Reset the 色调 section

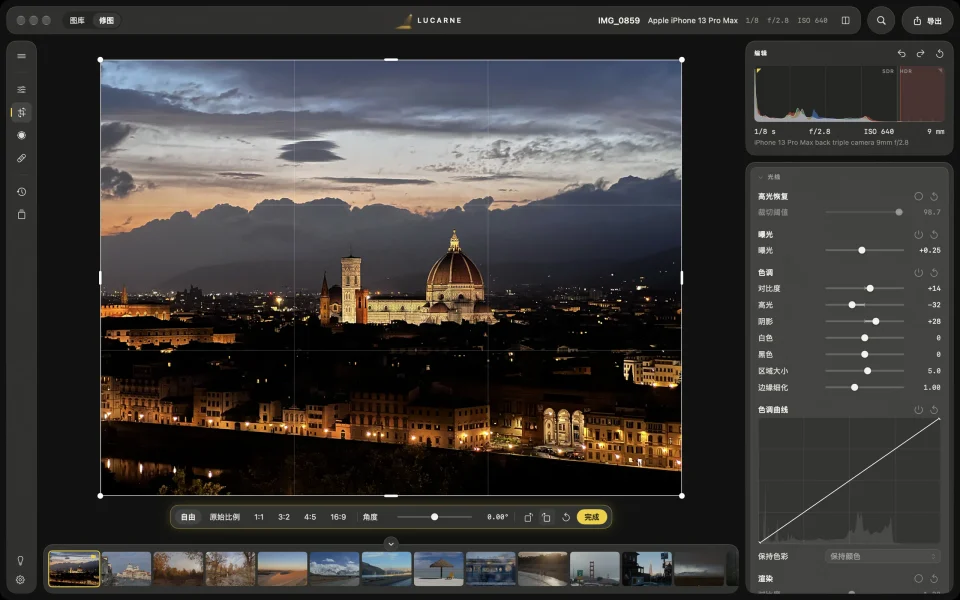pyautogui.click(x=934, y=272)
